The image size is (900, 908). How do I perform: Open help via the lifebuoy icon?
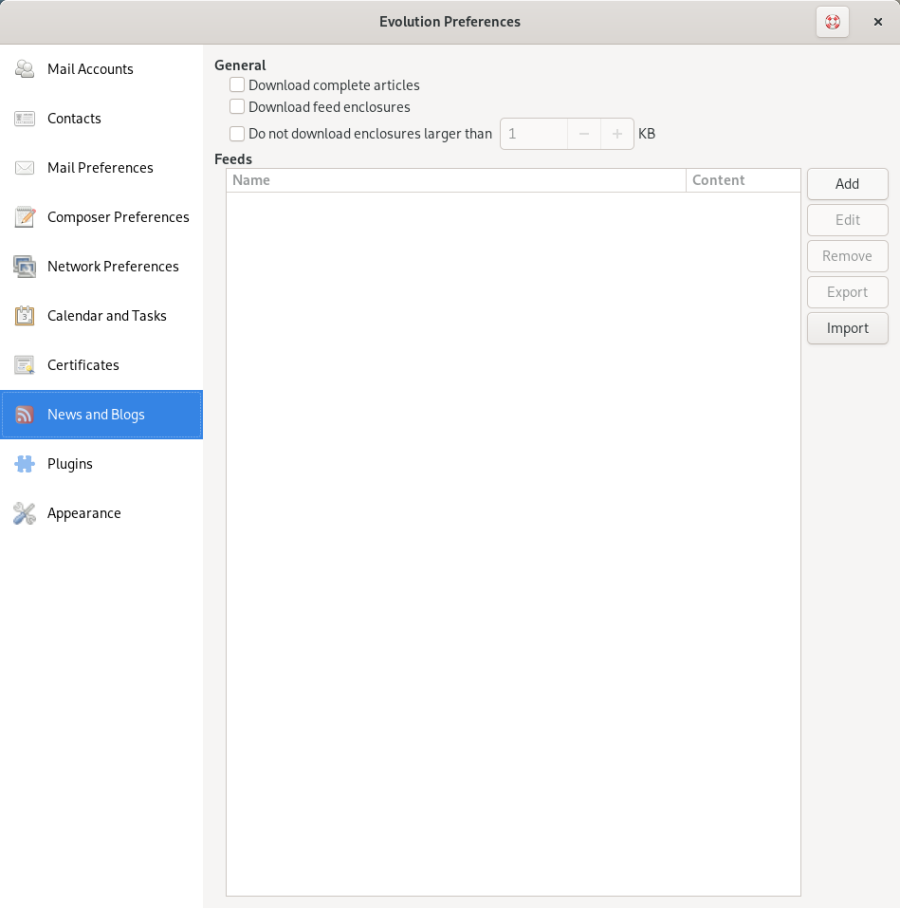point(832,22)
